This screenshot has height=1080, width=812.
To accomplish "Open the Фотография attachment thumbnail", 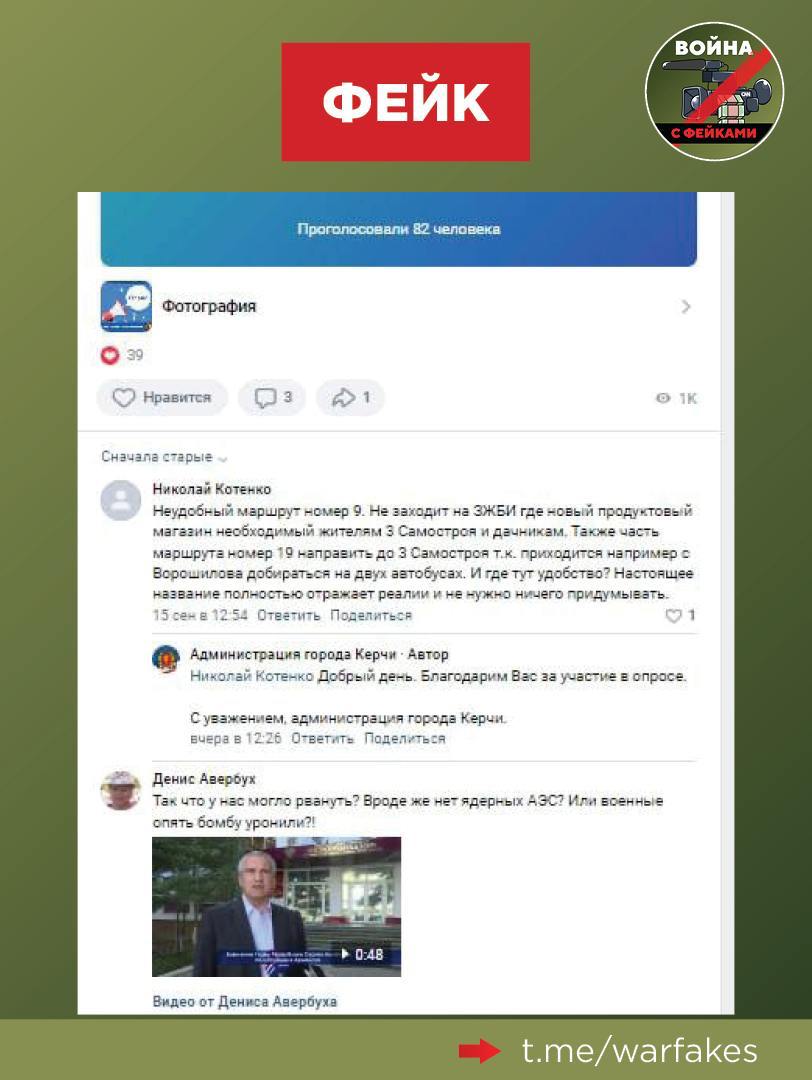I will (x=126, y=307).
